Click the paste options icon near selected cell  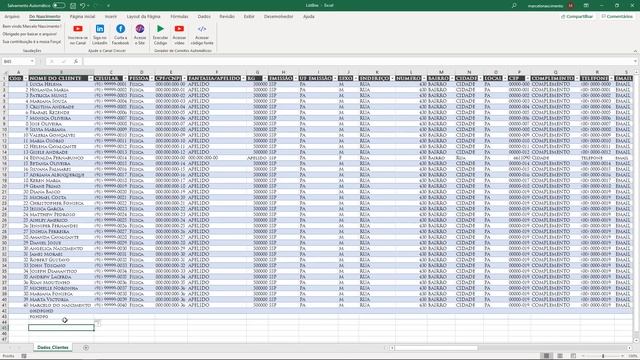98,323
